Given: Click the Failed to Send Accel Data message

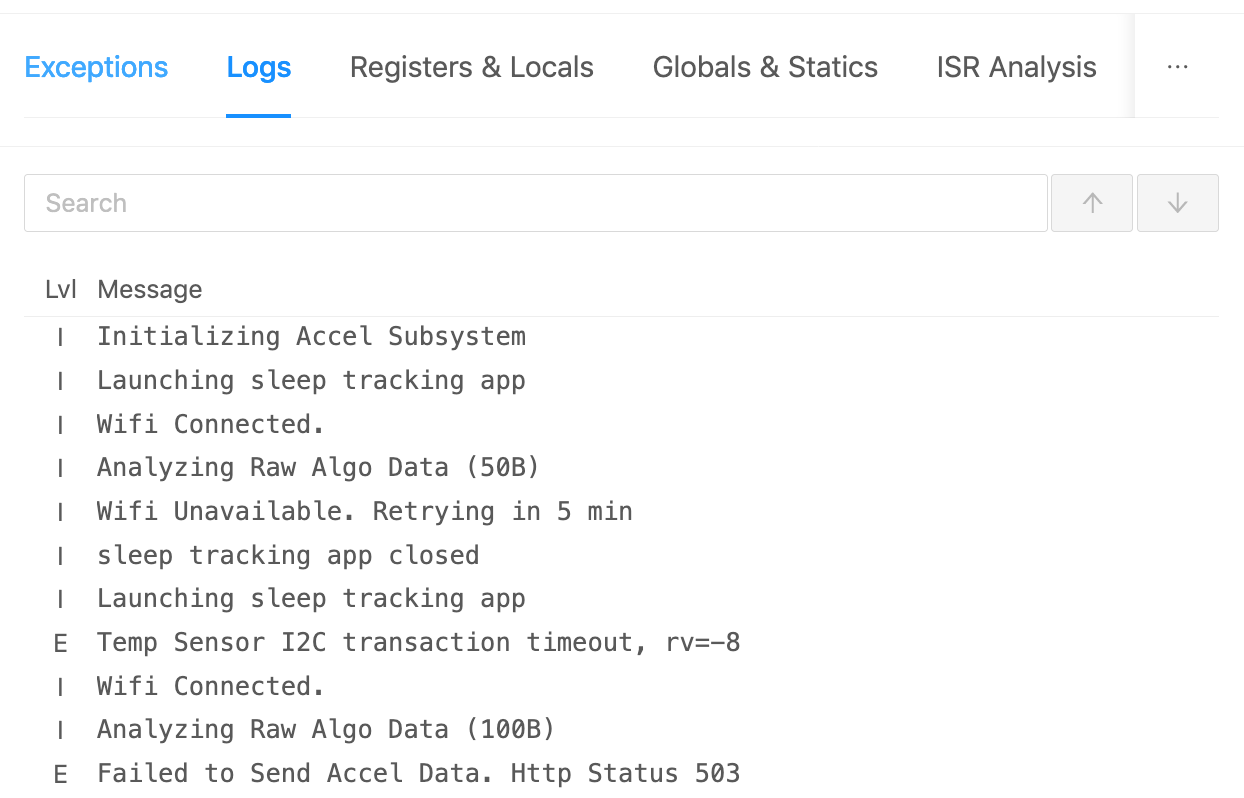Looking at the screenshot, I should pos(418,773).
